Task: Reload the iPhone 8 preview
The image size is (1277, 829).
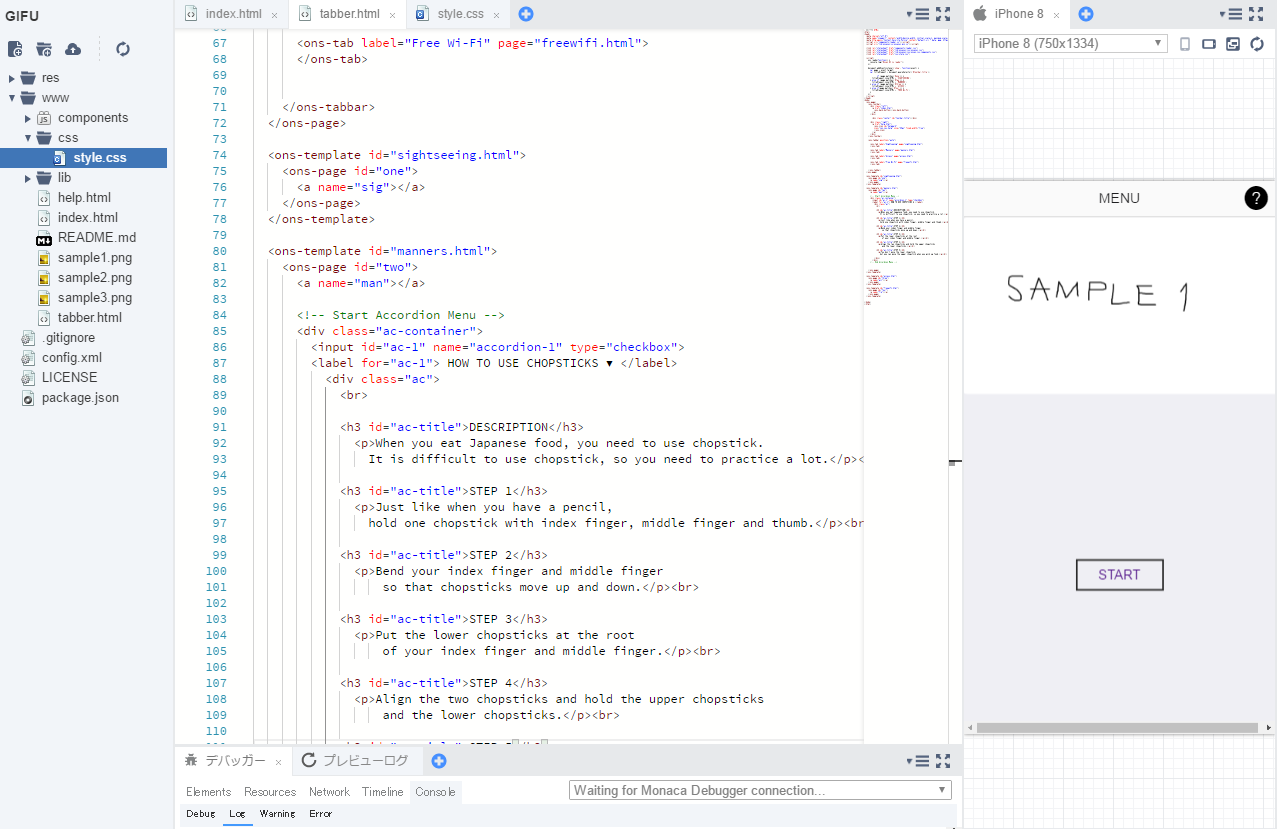Action: 1257,44
